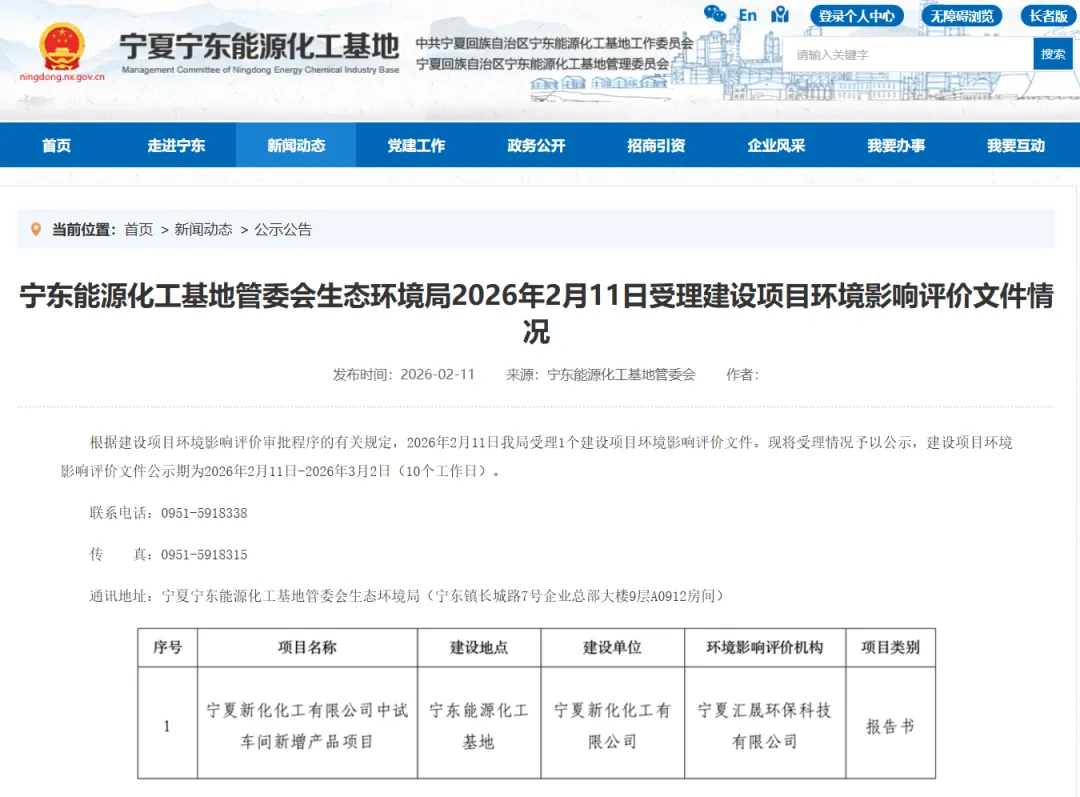Click phone number 0951-5918338
This screenshot has width=1080, height=797.
pos(204,513)
